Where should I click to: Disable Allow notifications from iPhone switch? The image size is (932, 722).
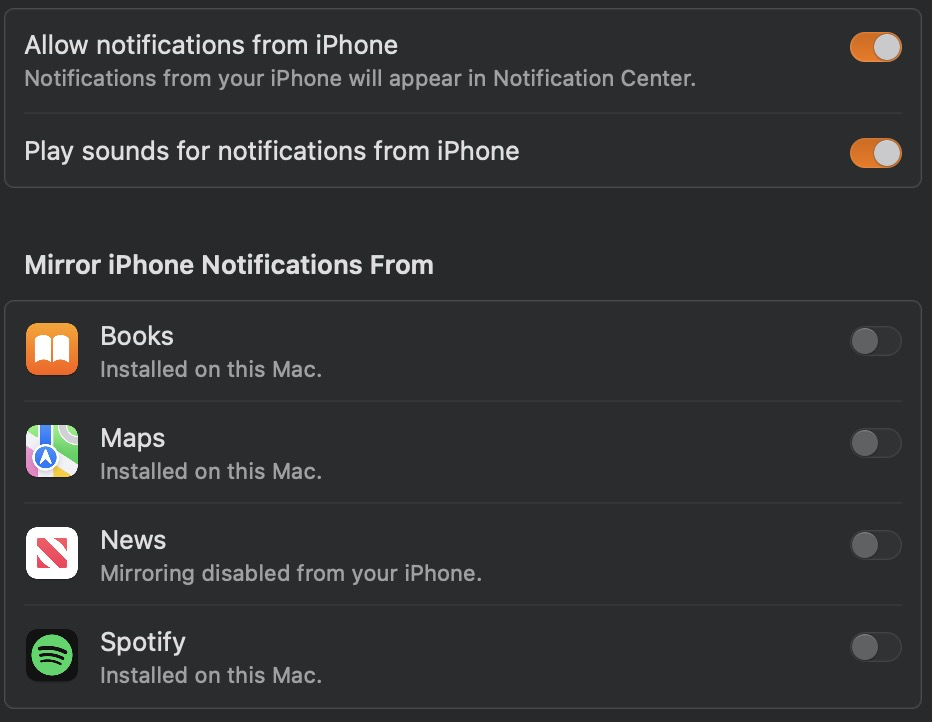(x=875, y=47)
